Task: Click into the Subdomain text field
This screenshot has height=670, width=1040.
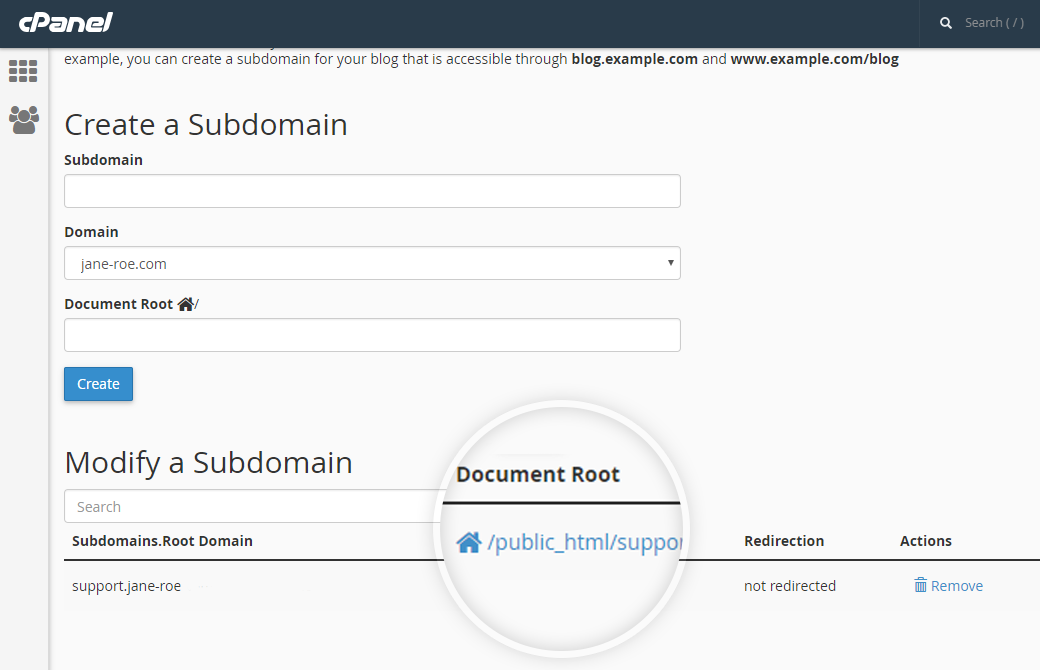Action: [x=372, y=191]
